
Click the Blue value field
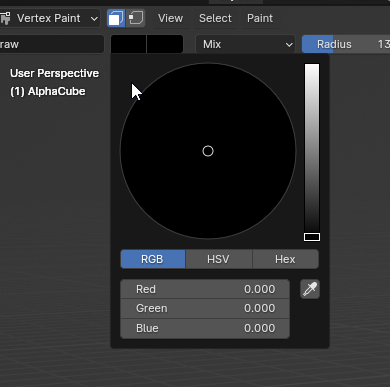click(205, 328)
